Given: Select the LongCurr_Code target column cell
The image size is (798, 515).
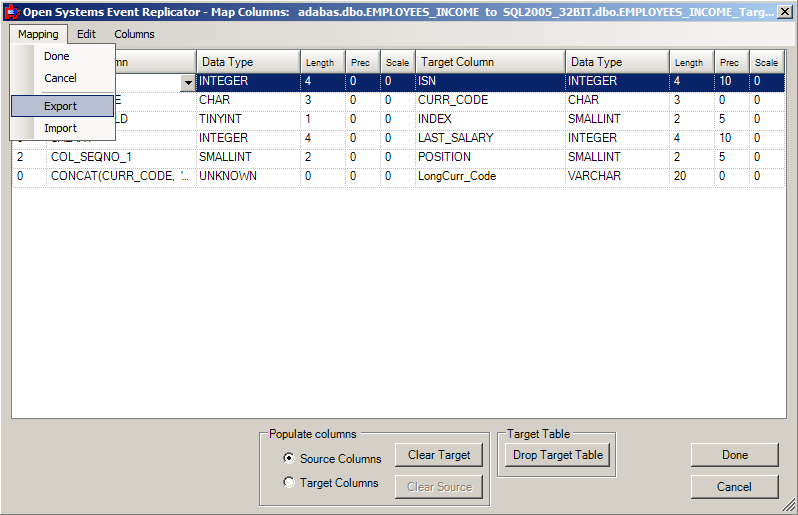Looking at the screenshot, I should (490, 176).
